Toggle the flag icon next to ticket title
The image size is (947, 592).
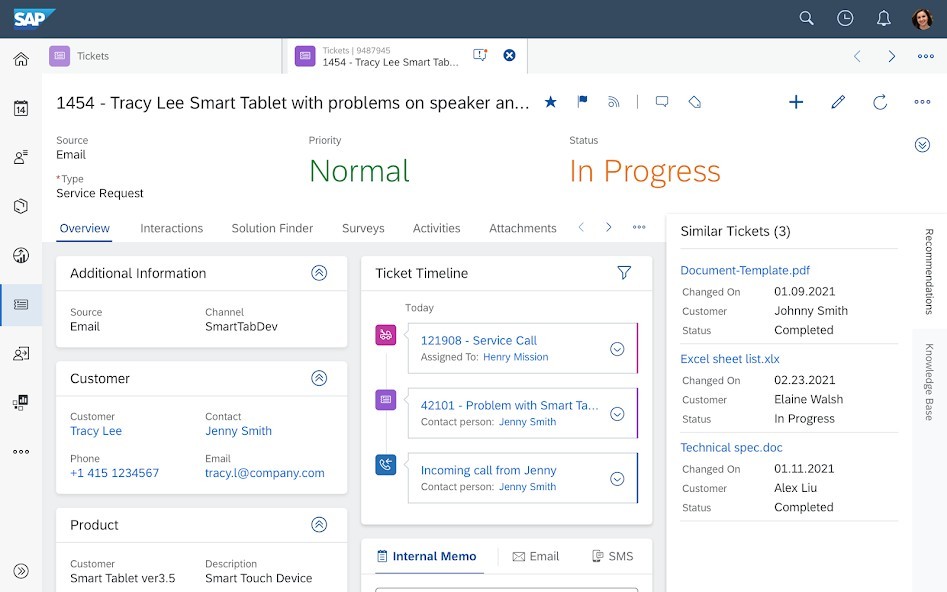(582, 102)
